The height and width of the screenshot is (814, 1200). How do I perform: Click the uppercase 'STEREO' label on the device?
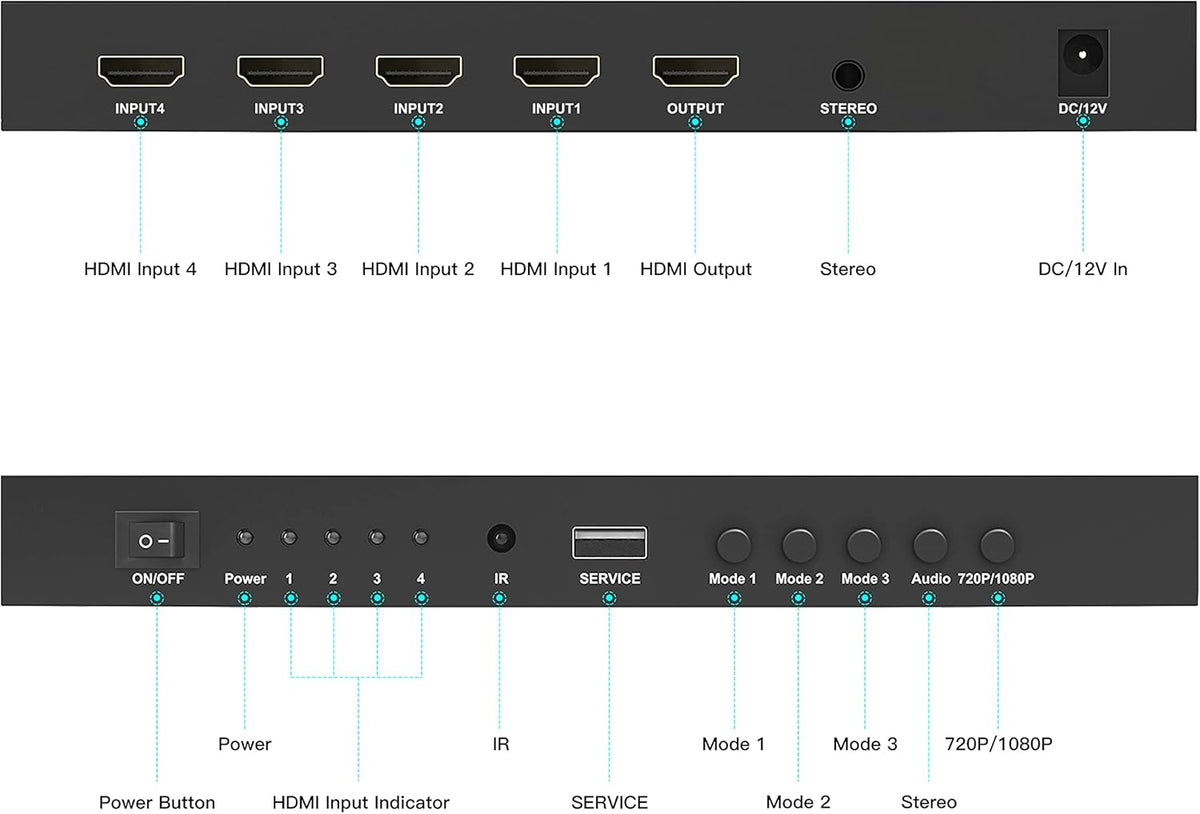click(848, 109)
